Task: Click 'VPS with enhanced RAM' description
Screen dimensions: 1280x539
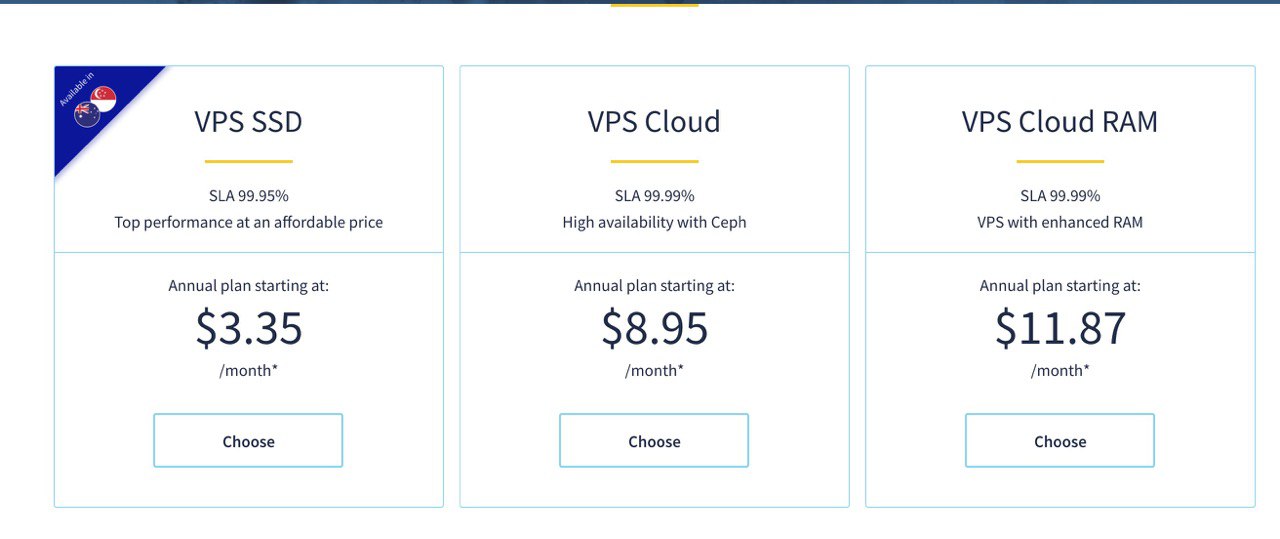Action: pyautogui.click(x=1060, y=222)
